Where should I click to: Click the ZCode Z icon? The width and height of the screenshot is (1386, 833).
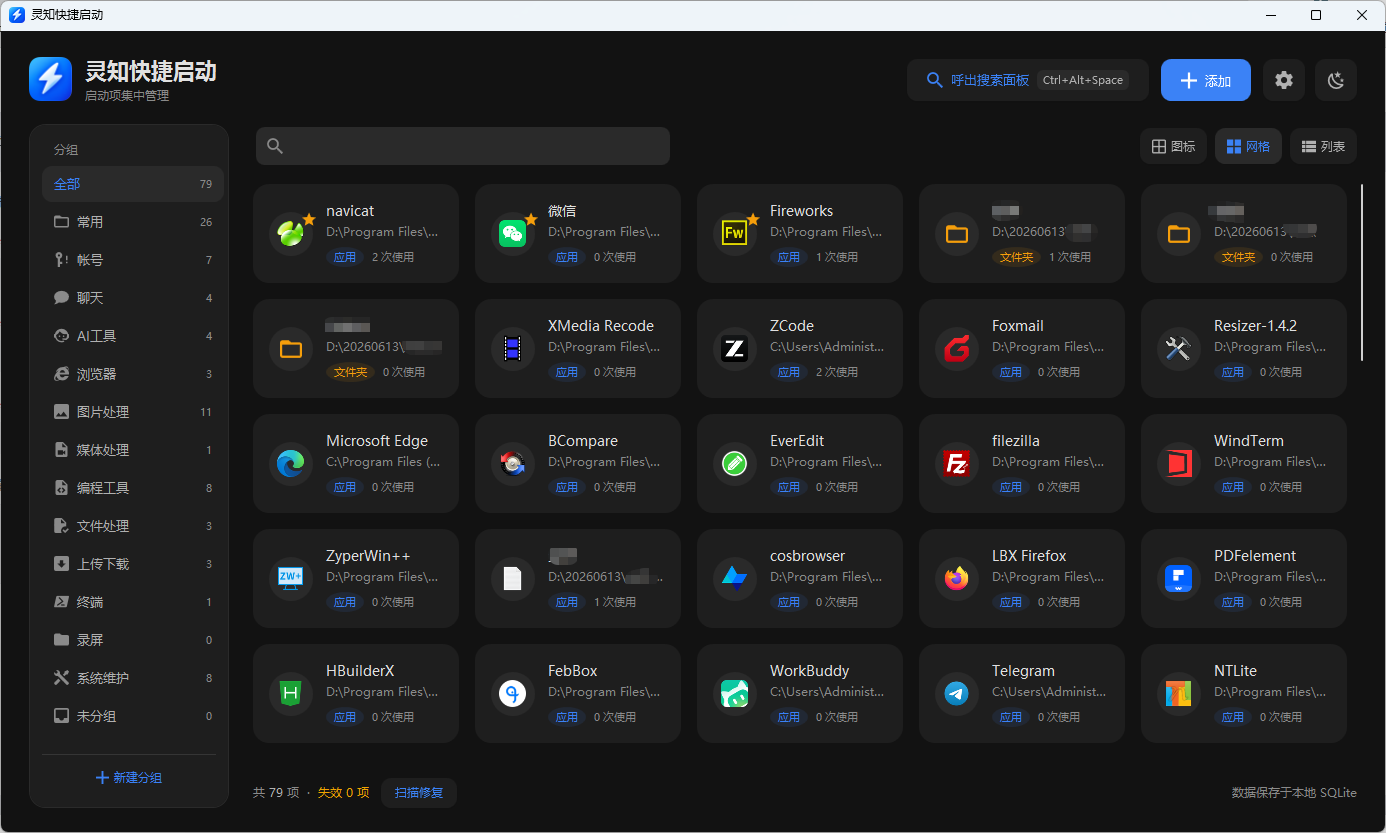pyautogui.click(x=735, y=349)
